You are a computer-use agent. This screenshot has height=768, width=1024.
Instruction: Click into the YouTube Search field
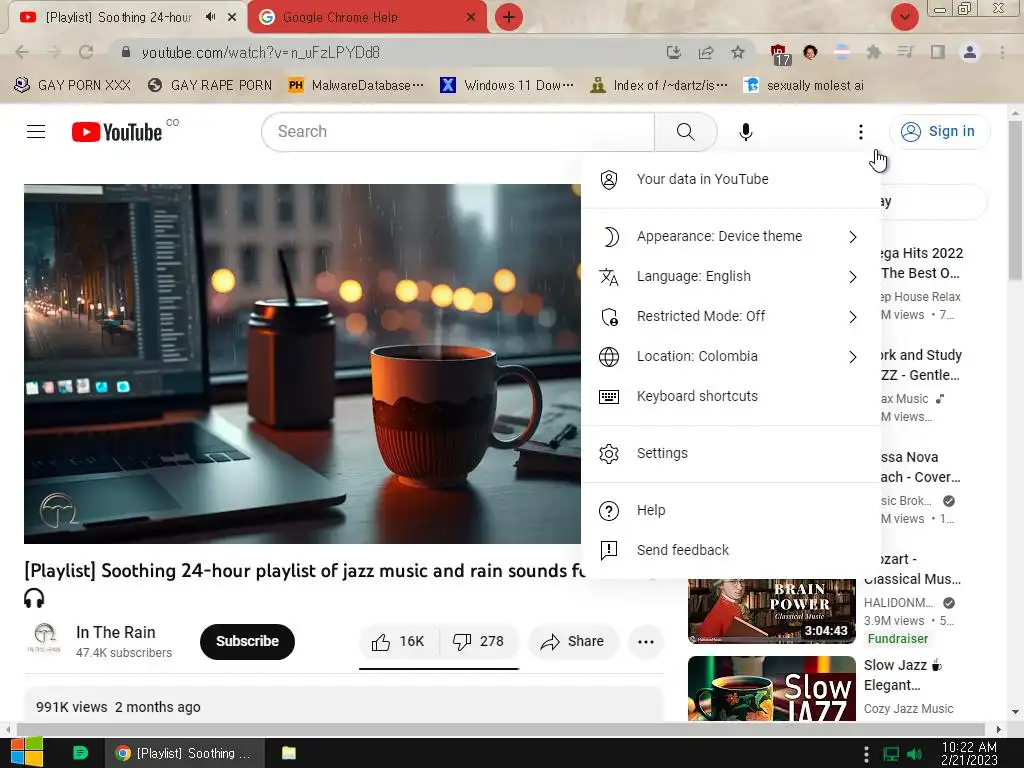coord(458,132)
